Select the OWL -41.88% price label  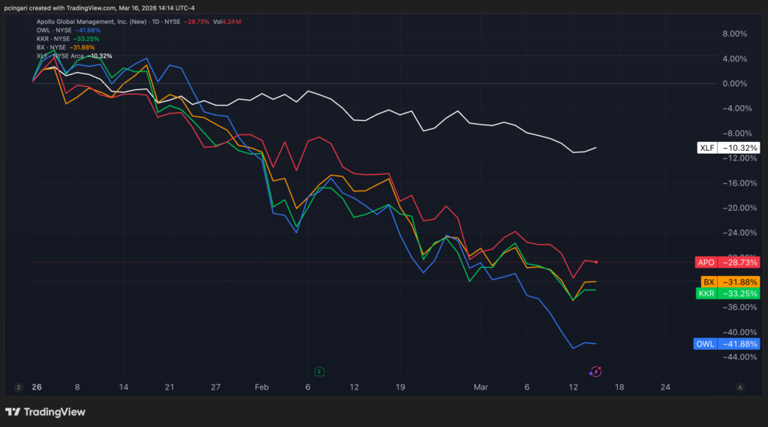(x=727, y=344)
